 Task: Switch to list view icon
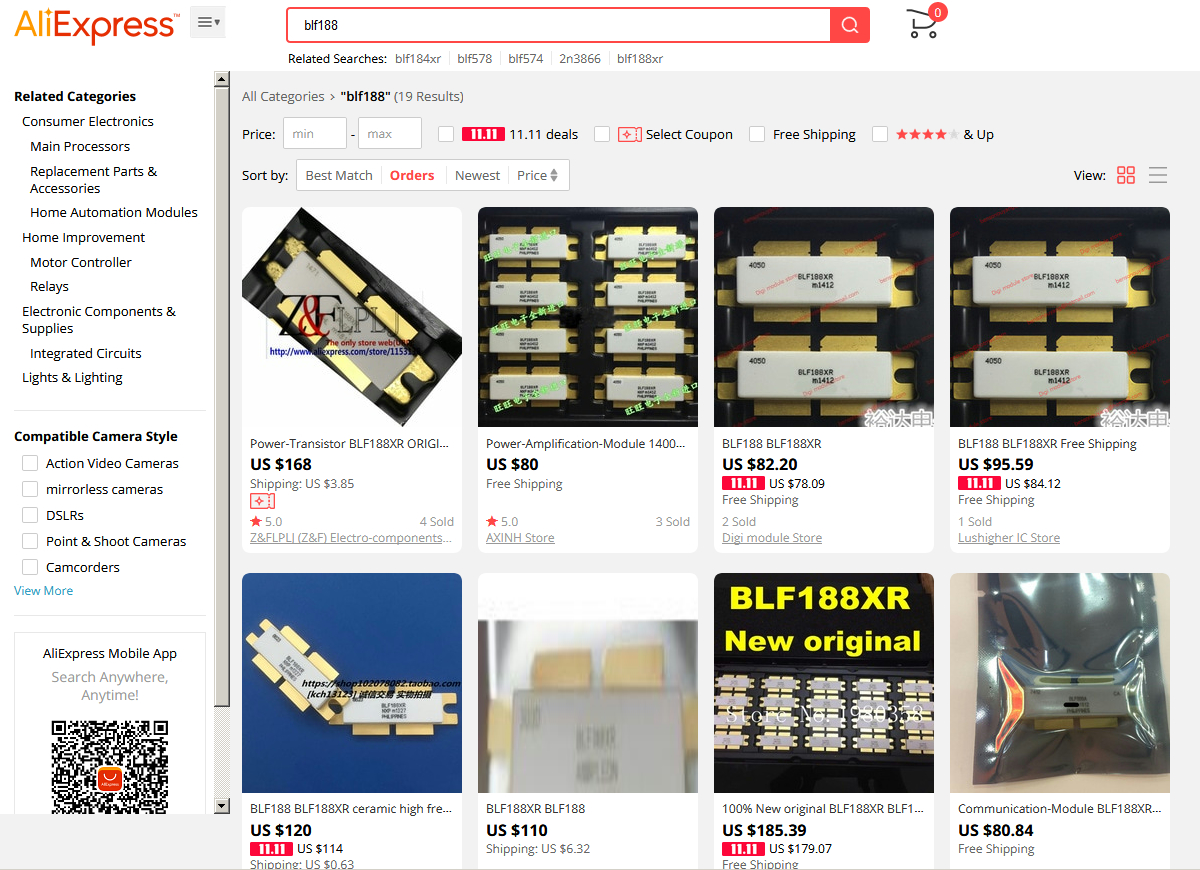coord(1158,175)
